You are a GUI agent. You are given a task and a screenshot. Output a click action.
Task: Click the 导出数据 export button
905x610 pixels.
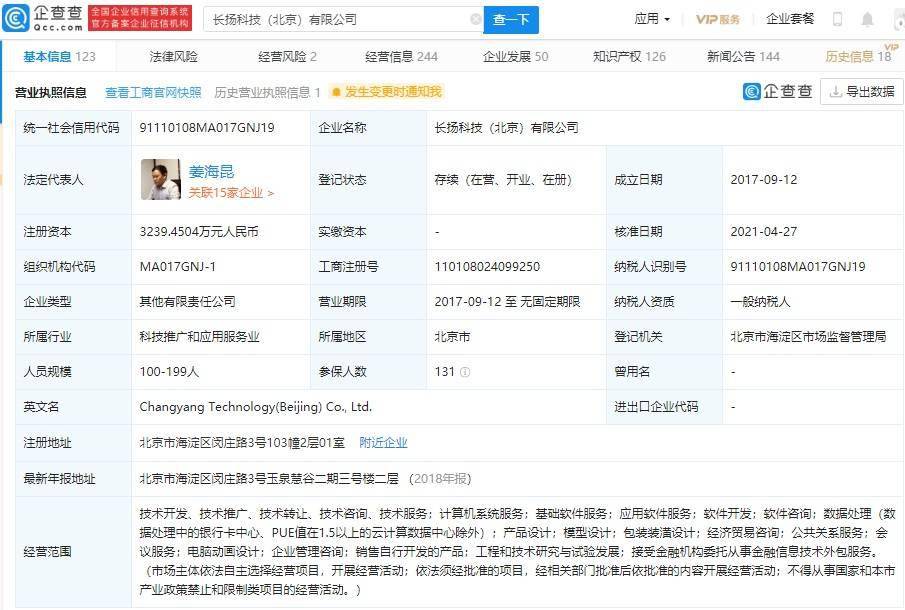860,91
